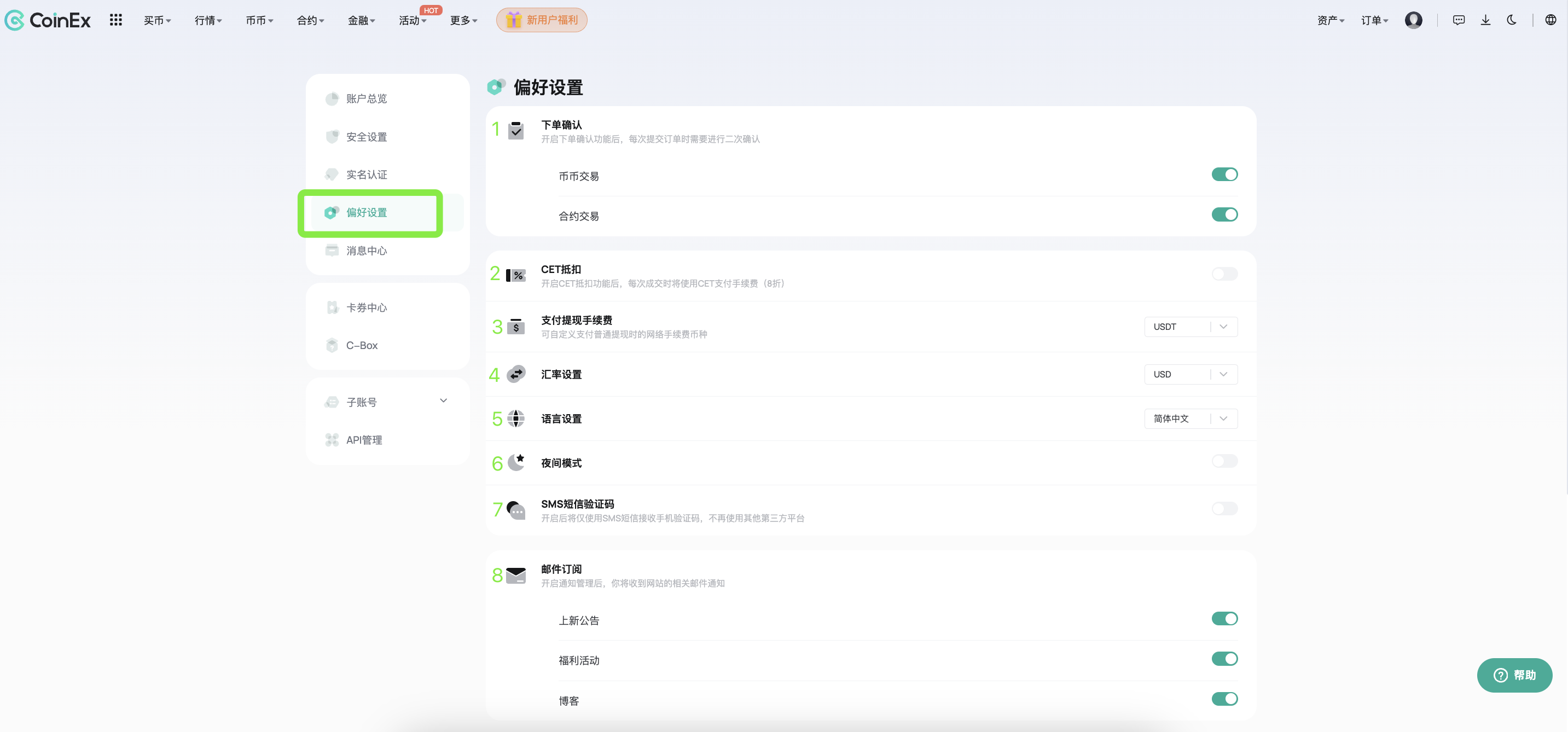Open the apps grid menu icon
Viewport: 1568px width, 732px height.
pos(115,20)
